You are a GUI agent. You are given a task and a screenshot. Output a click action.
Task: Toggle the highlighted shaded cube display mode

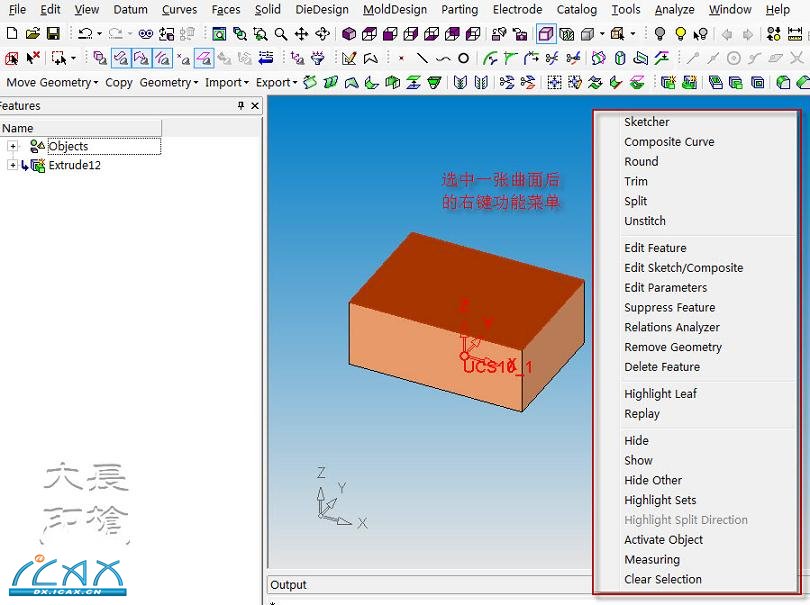tap(546, 34)
